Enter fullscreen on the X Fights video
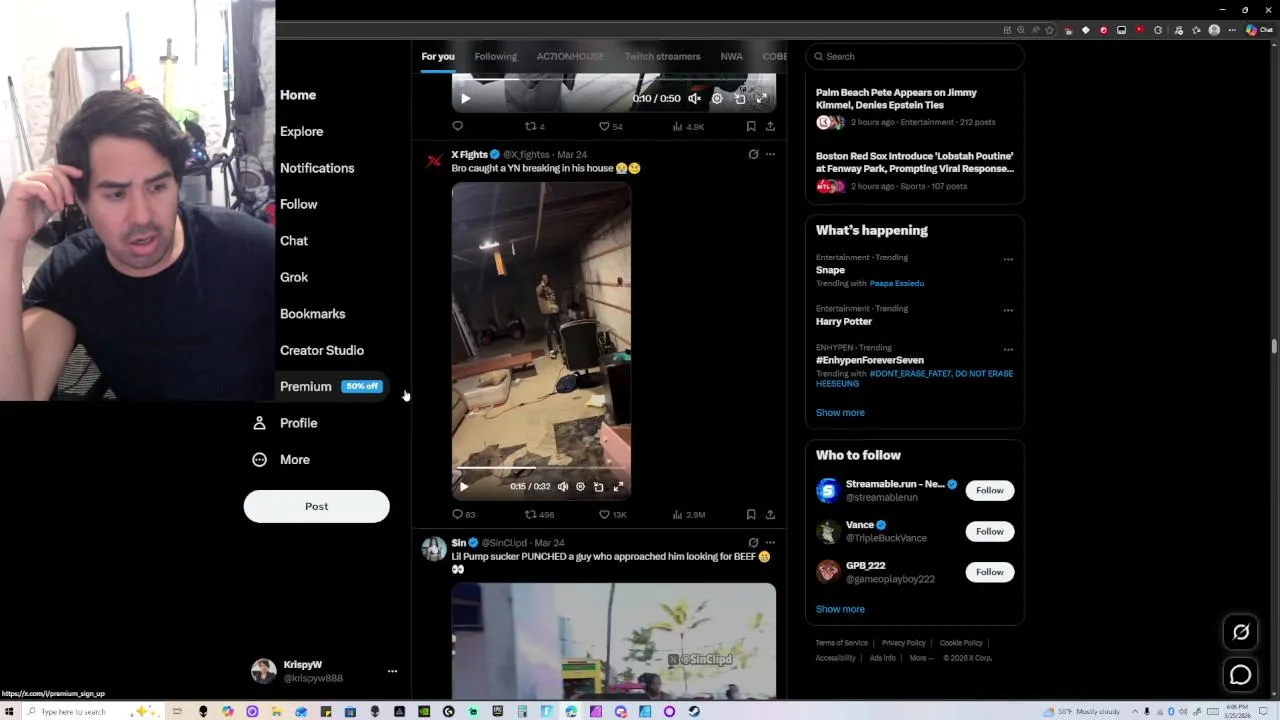 pos(618,487)
